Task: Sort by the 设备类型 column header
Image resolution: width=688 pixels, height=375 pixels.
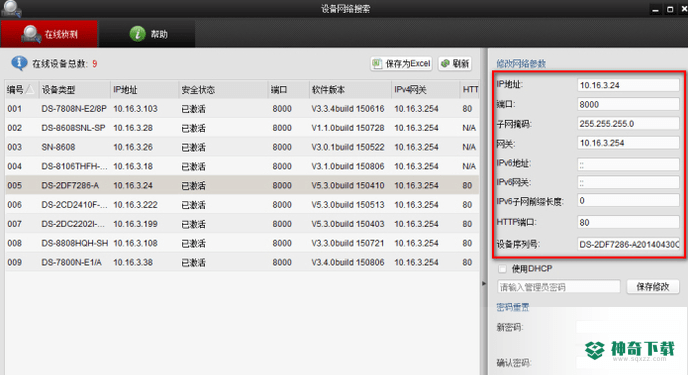Action: pyautogui.click(x=74, y=89)
